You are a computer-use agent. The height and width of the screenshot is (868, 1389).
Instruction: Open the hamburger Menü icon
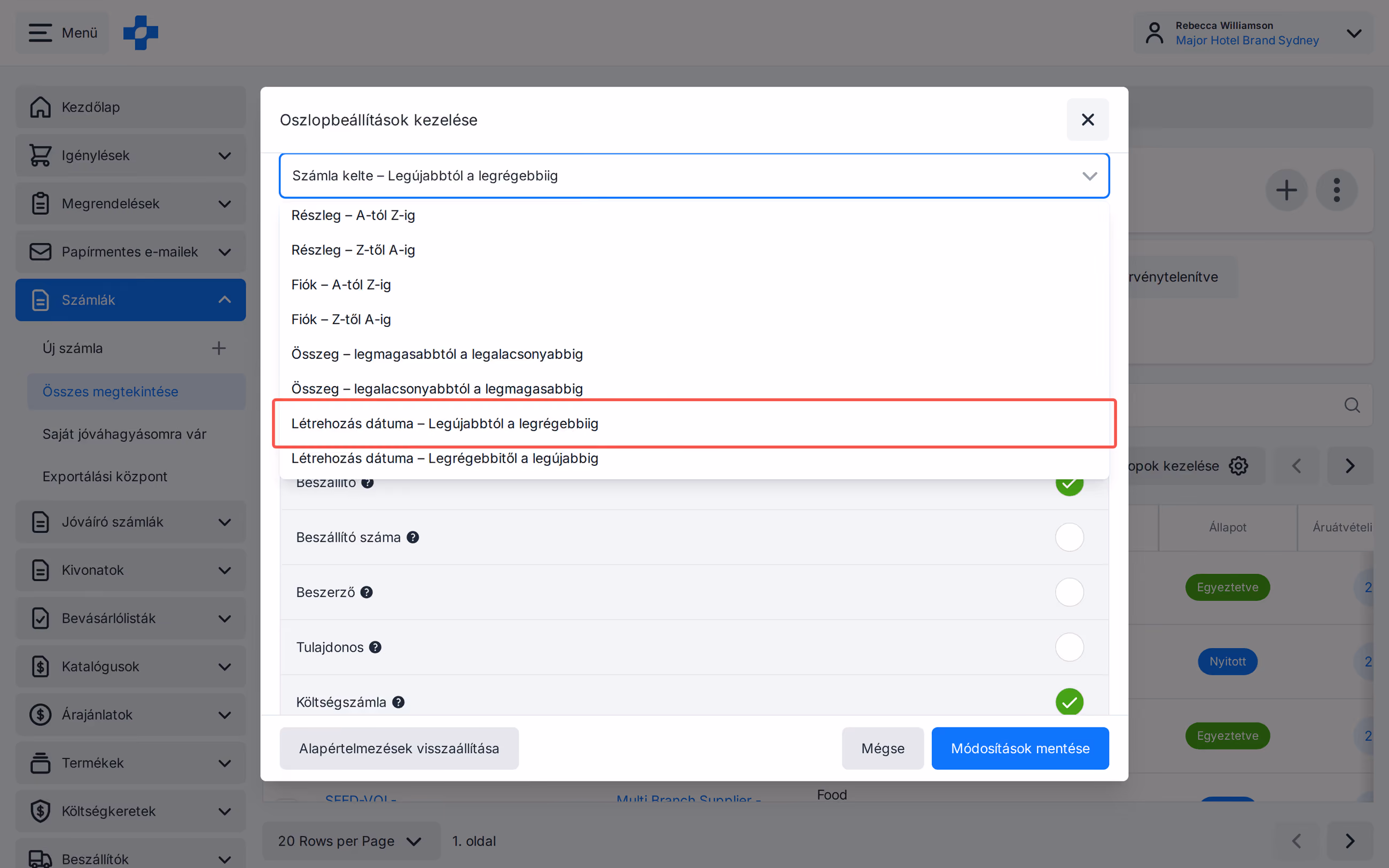tap(40, 33)
